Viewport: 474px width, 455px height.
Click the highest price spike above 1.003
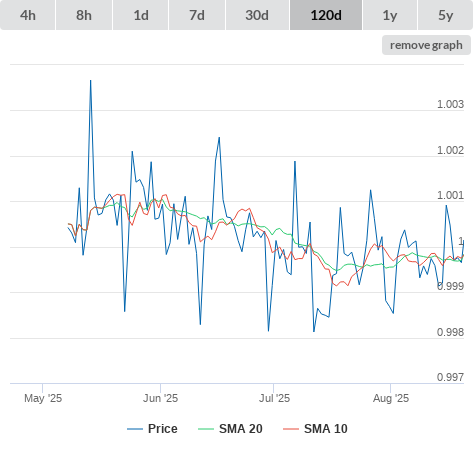[x=91, y=81]
